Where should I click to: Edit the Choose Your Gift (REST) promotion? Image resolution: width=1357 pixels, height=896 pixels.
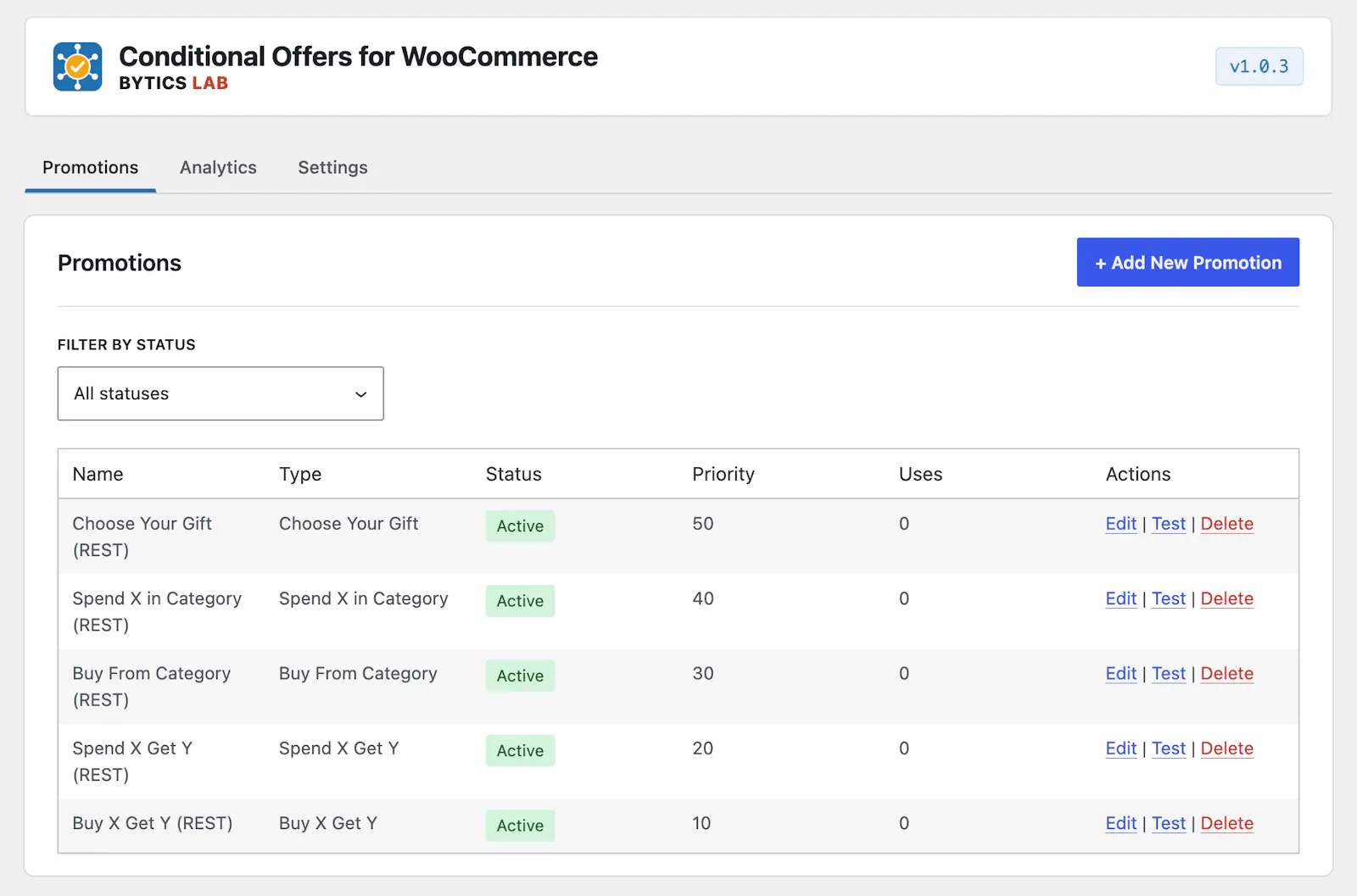pos(1121,524)
